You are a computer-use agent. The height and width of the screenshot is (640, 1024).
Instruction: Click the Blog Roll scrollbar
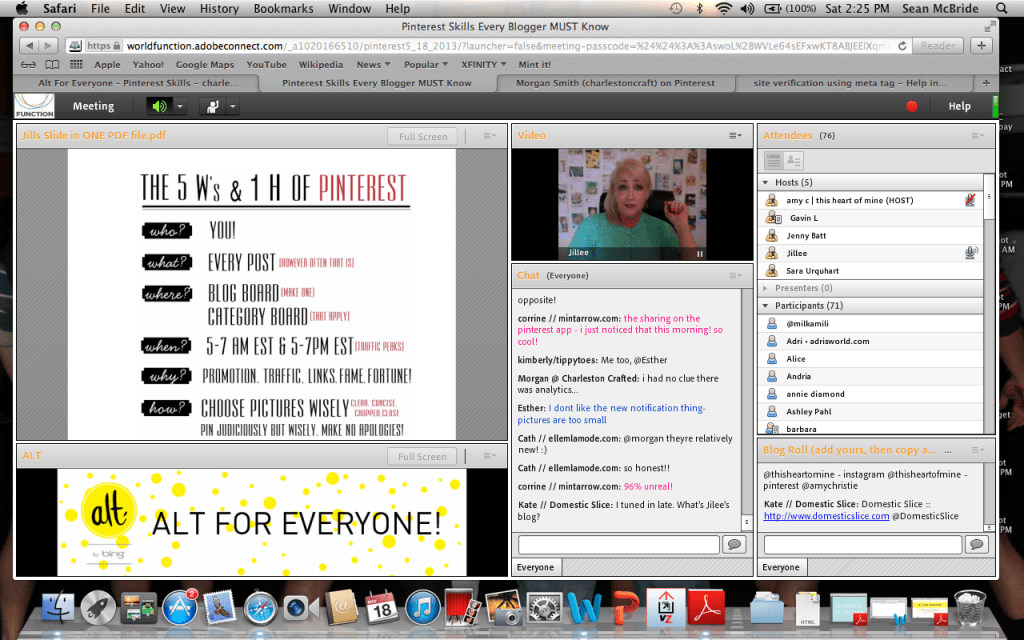coord(989,497)
